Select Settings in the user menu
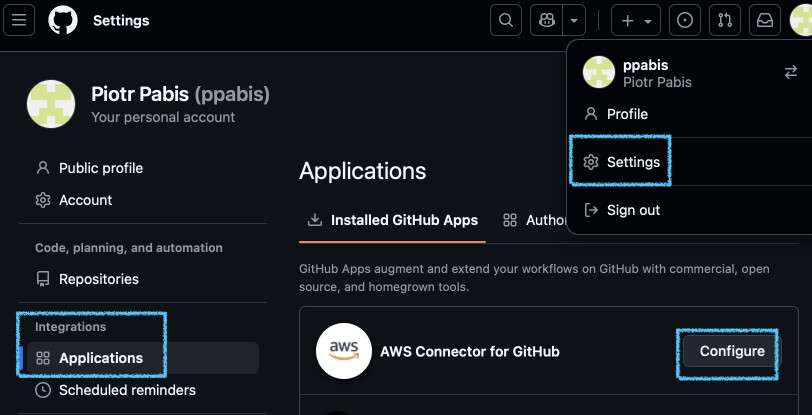 tap(633, 162)
